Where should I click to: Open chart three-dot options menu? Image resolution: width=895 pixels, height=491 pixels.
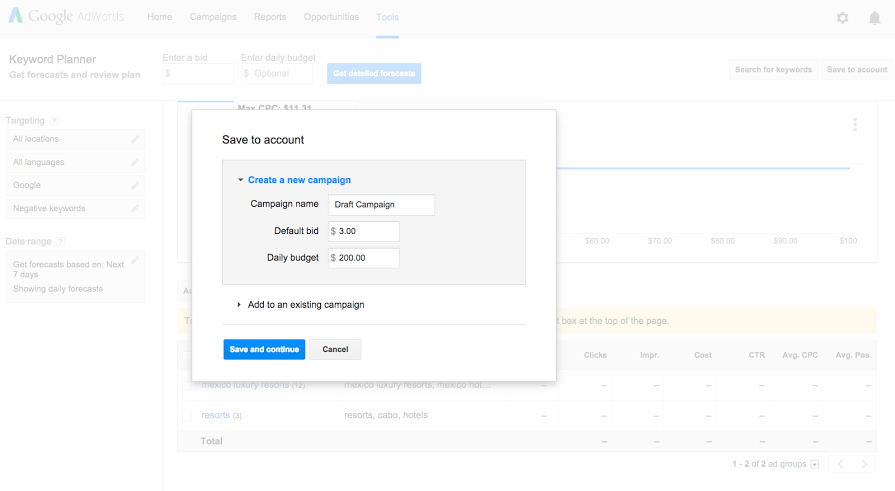pos(855,125)
